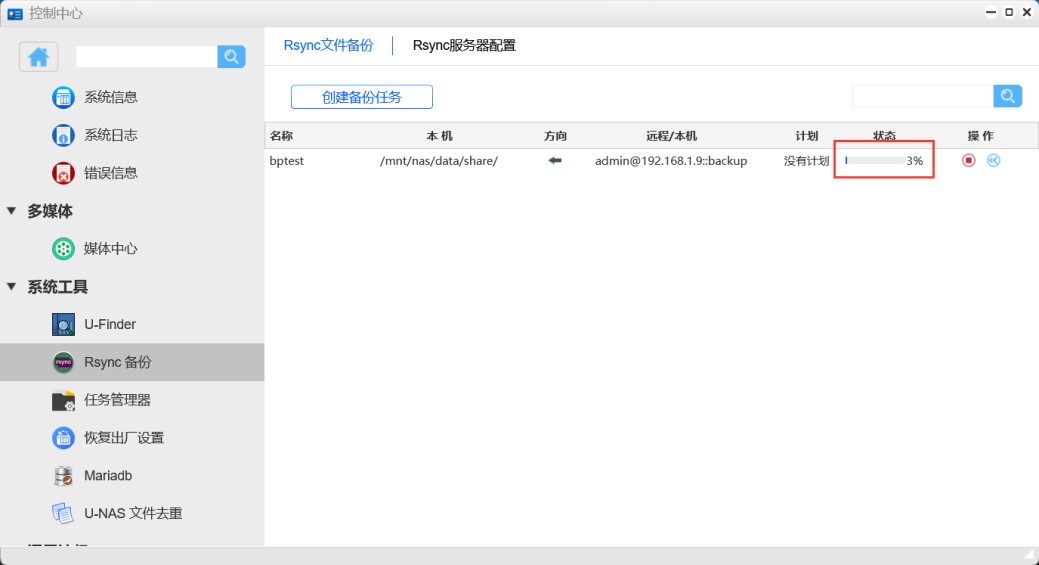
Task: Click the 错误信息 red icon
Action: tap(63, 173)
